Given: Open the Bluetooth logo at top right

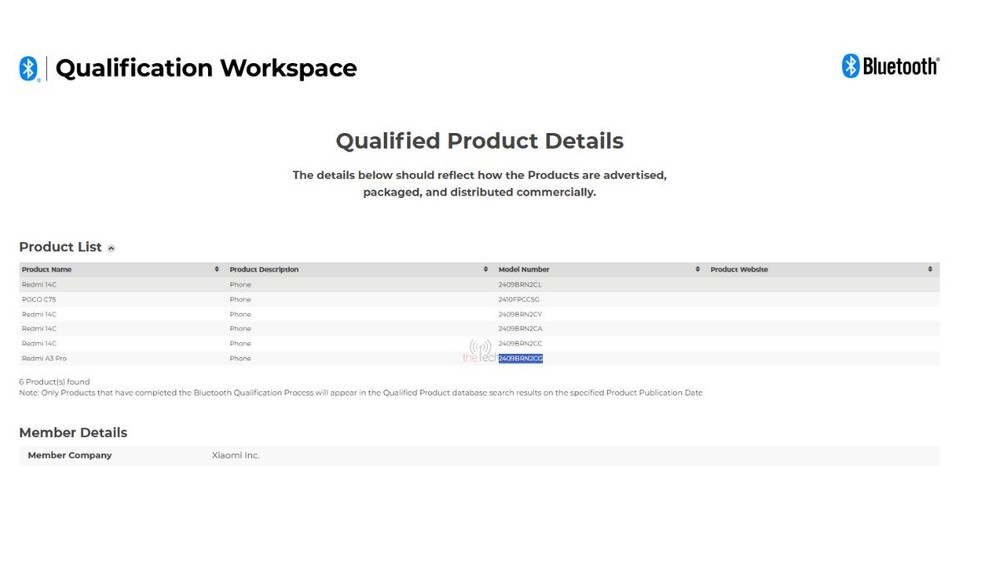Looking at the screenshot, I should pos(890,66).
